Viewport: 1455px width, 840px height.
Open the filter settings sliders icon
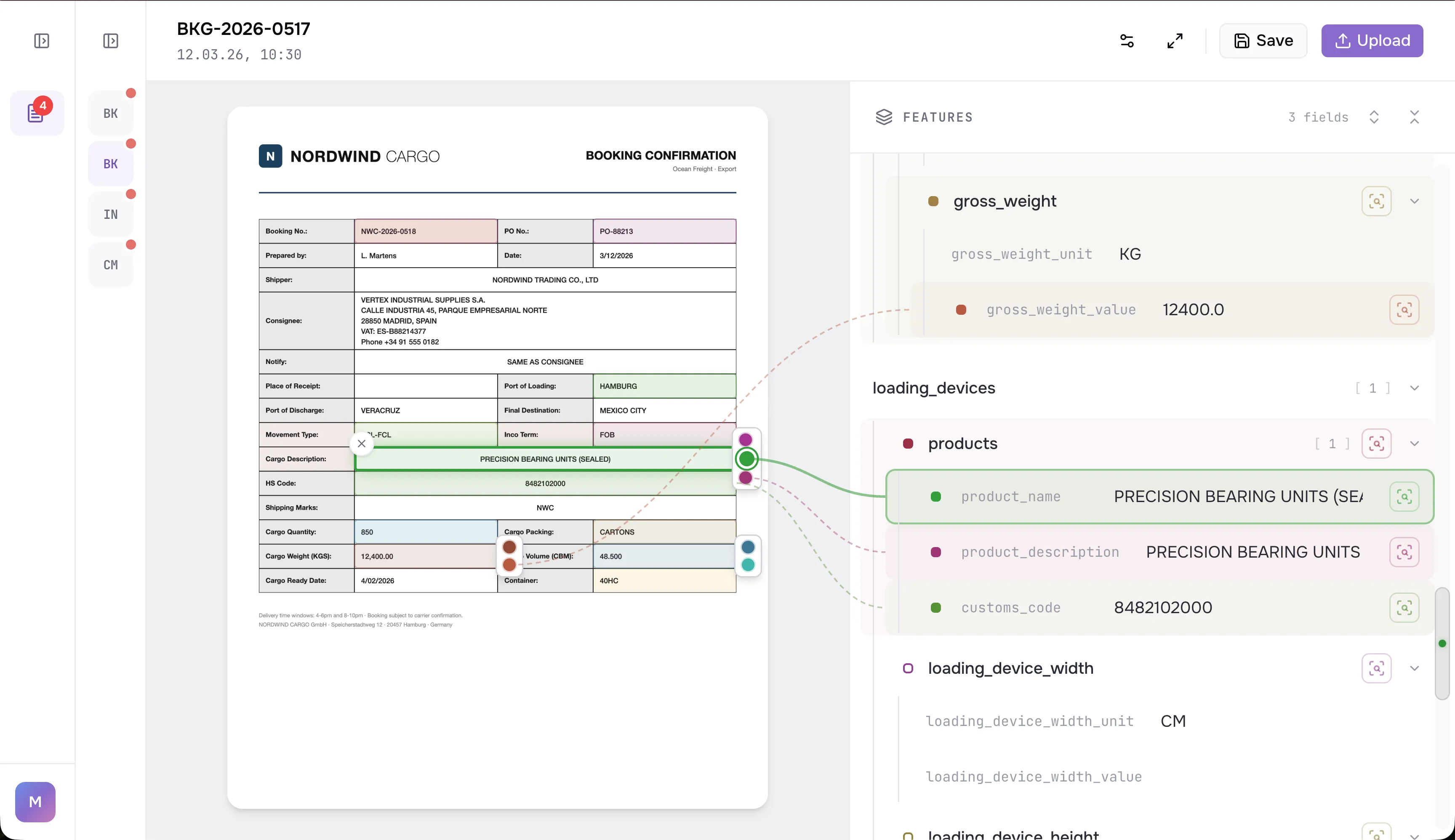(1127, 41)
